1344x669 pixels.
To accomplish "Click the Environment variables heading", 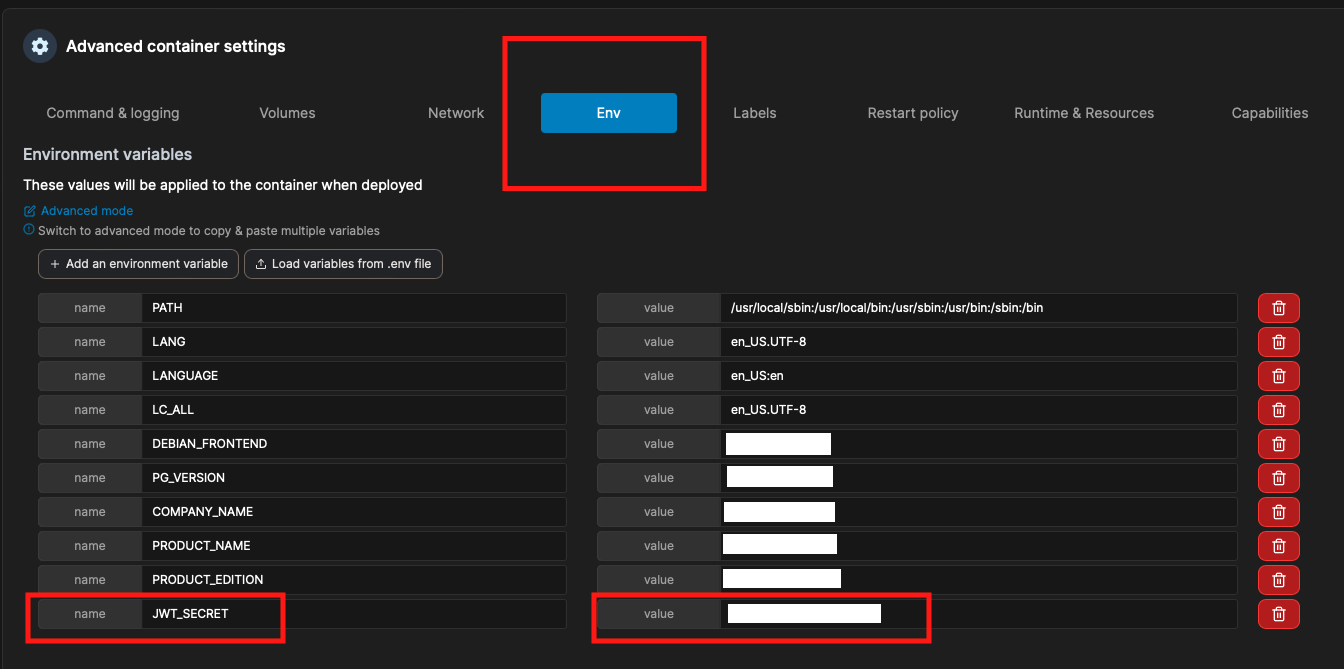I will (107, 155).
